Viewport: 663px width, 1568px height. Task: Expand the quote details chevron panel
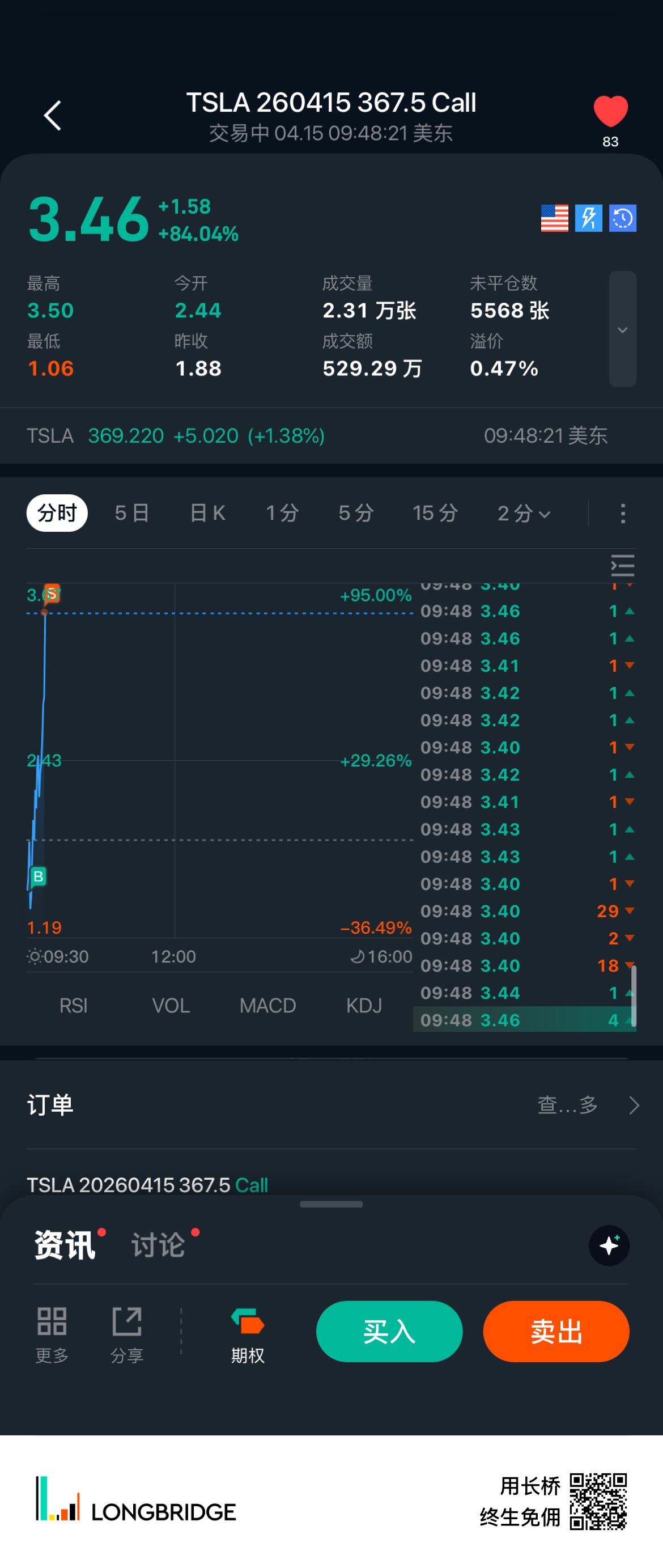pyautogui.click(x=622, y=329)
